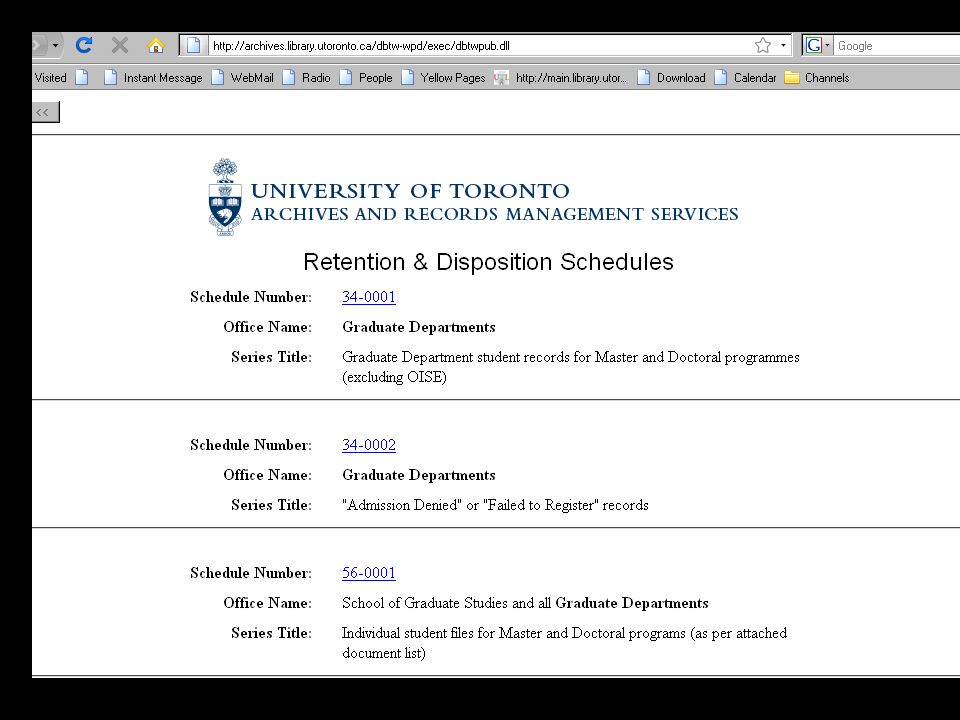Open the People bookmark

(x=366, y=78)
